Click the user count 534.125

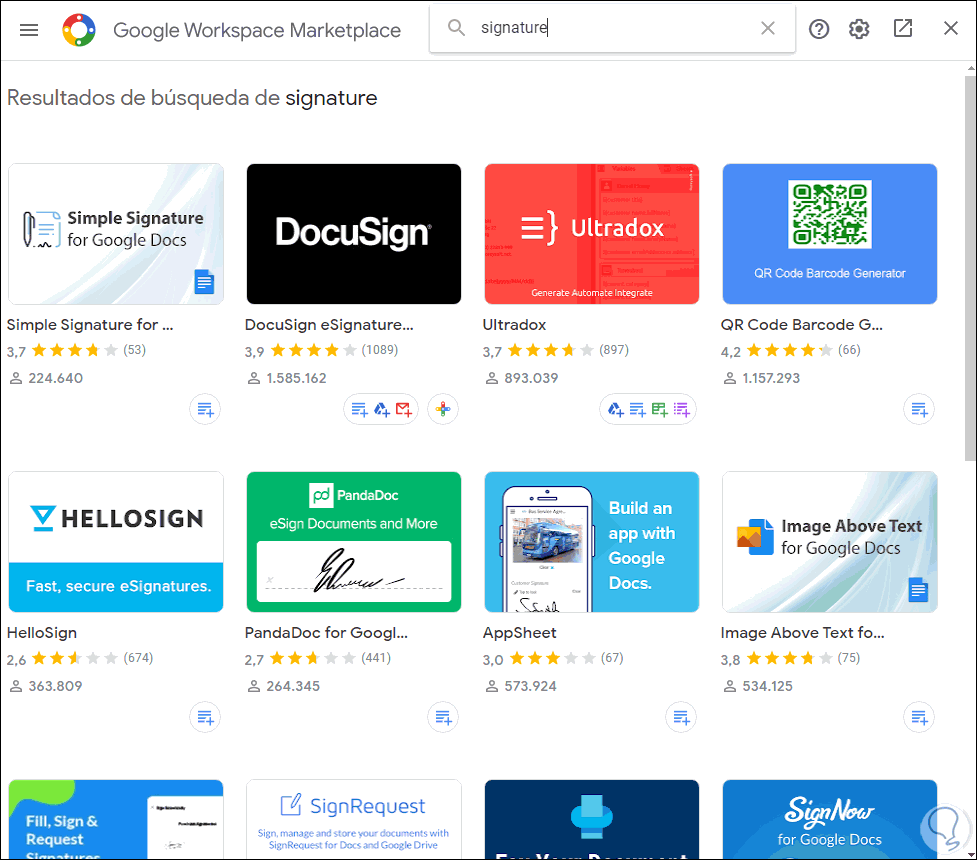pyautogui.click(x=768, y=686)
